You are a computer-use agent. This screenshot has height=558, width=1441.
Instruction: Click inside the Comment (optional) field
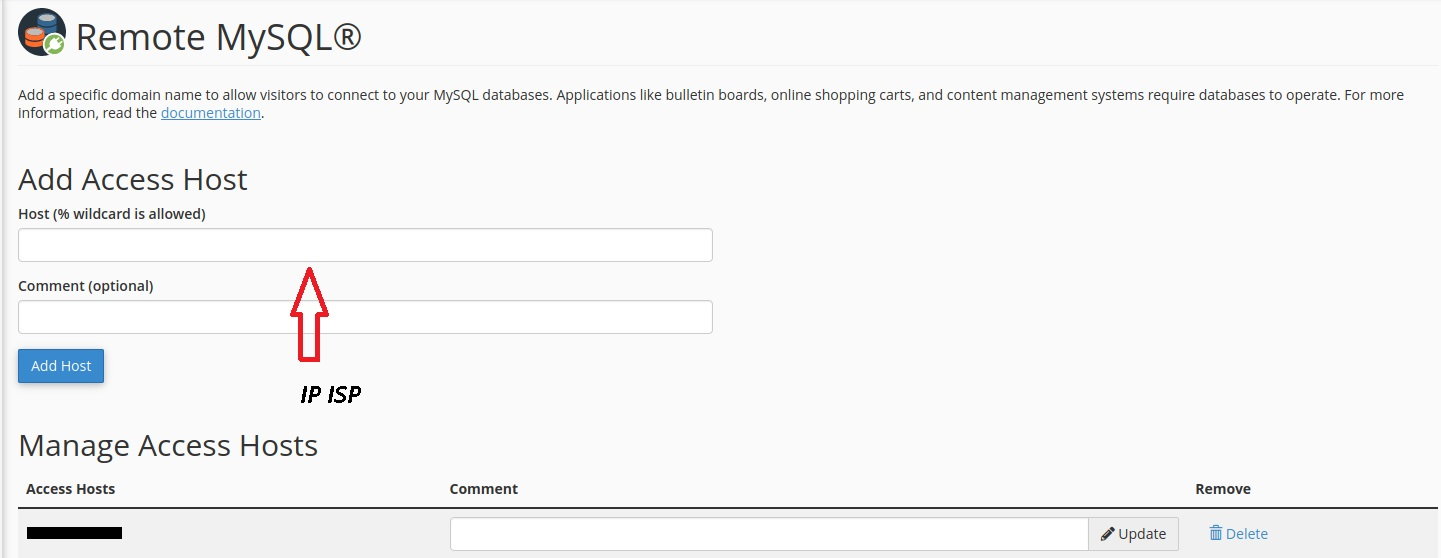click(x=365, y=317)
